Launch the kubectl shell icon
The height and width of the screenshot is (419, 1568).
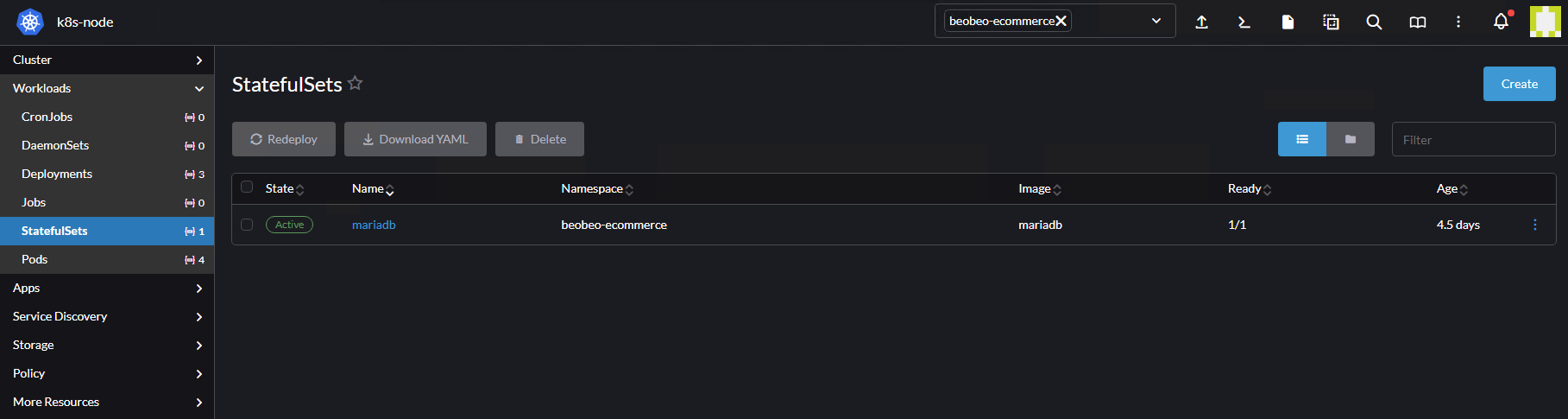(x=1244, y=22)
